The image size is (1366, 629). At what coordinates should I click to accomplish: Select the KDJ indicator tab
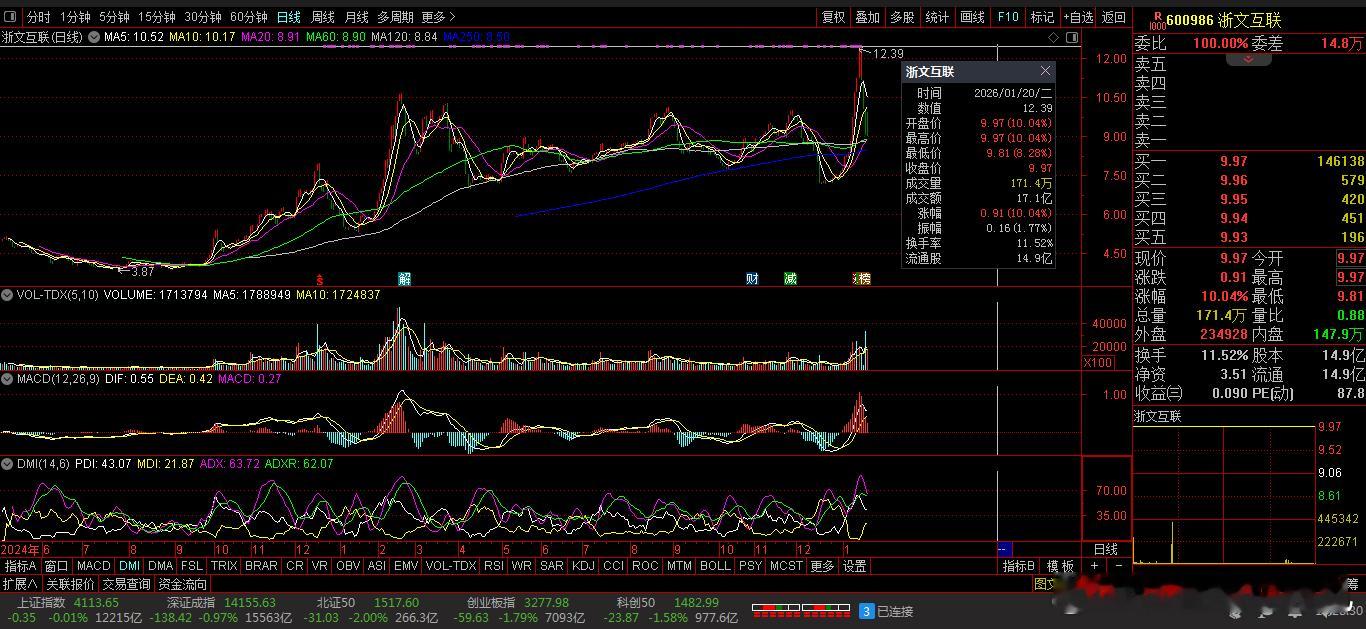coord(582,566)
